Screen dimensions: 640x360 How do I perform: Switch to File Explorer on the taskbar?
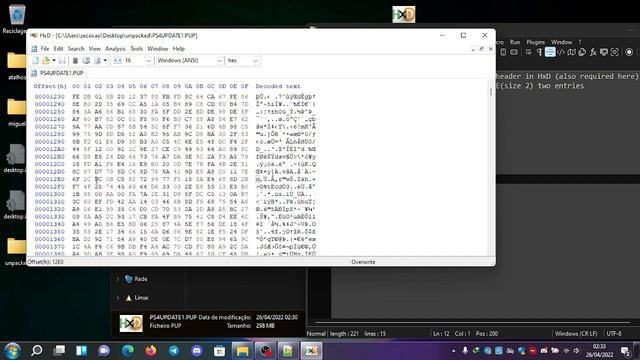[242, 351]
